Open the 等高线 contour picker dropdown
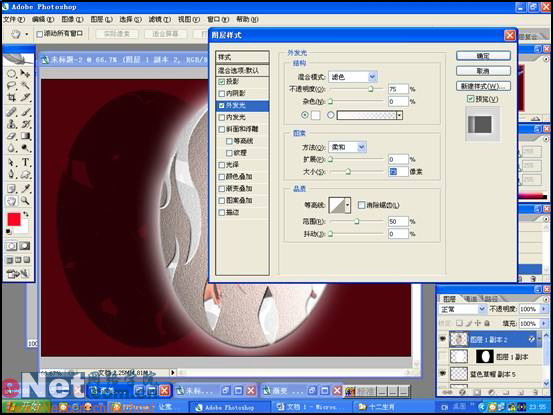The width and height of the screenshot is (553, 415). (348, 205)
